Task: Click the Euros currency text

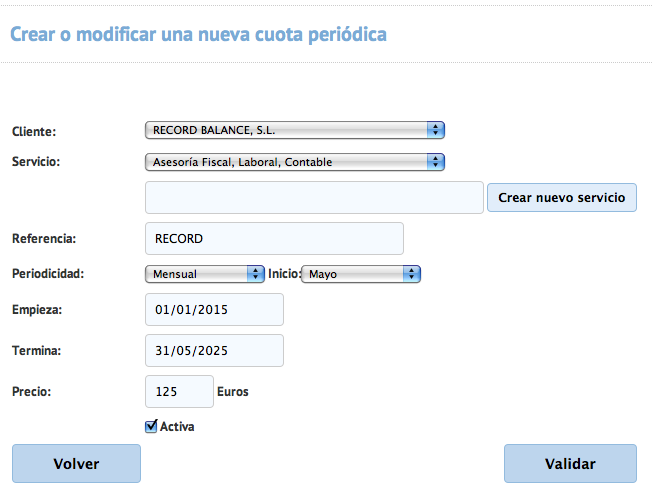Action: 233,392
